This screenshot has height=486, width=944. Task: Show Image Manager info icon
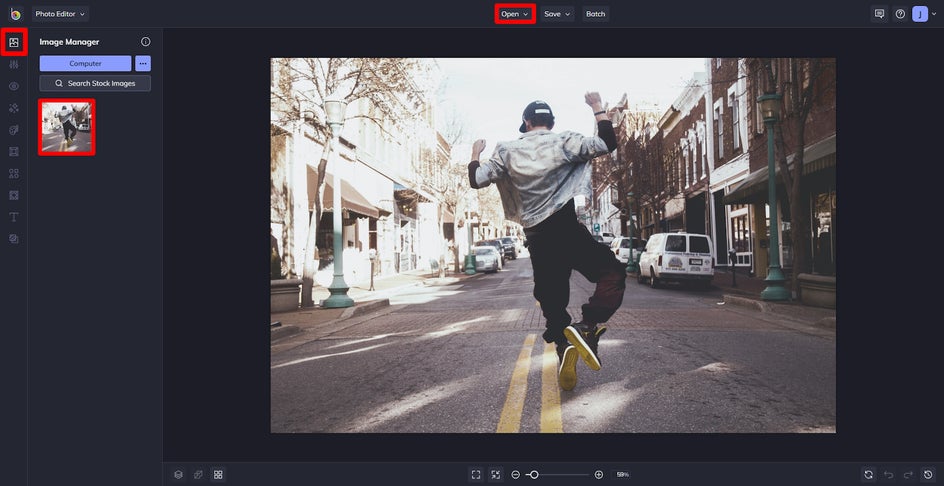(146, 42)
